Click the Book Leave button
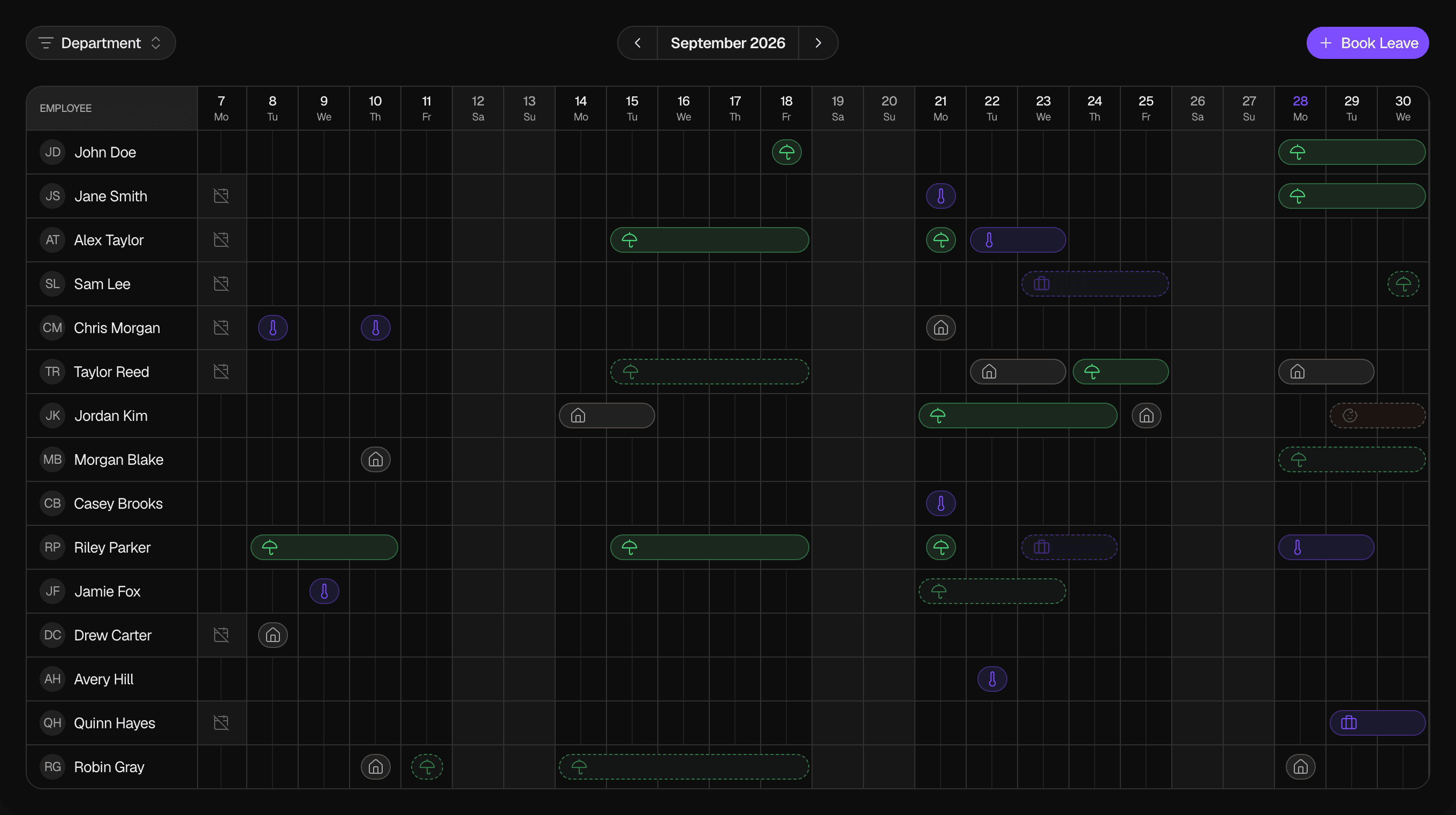 point(1367,43)
